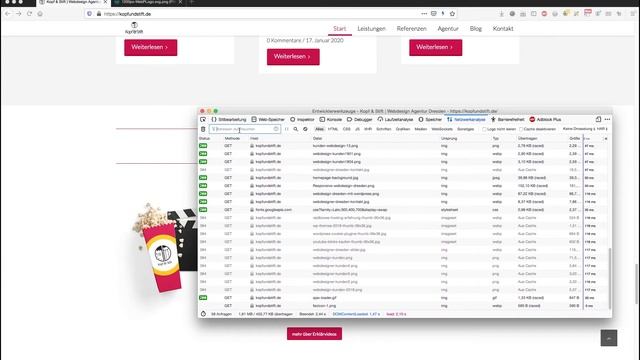
Task: Open the Keine Drosselung dropdown
Action: (x=579, y=129)
